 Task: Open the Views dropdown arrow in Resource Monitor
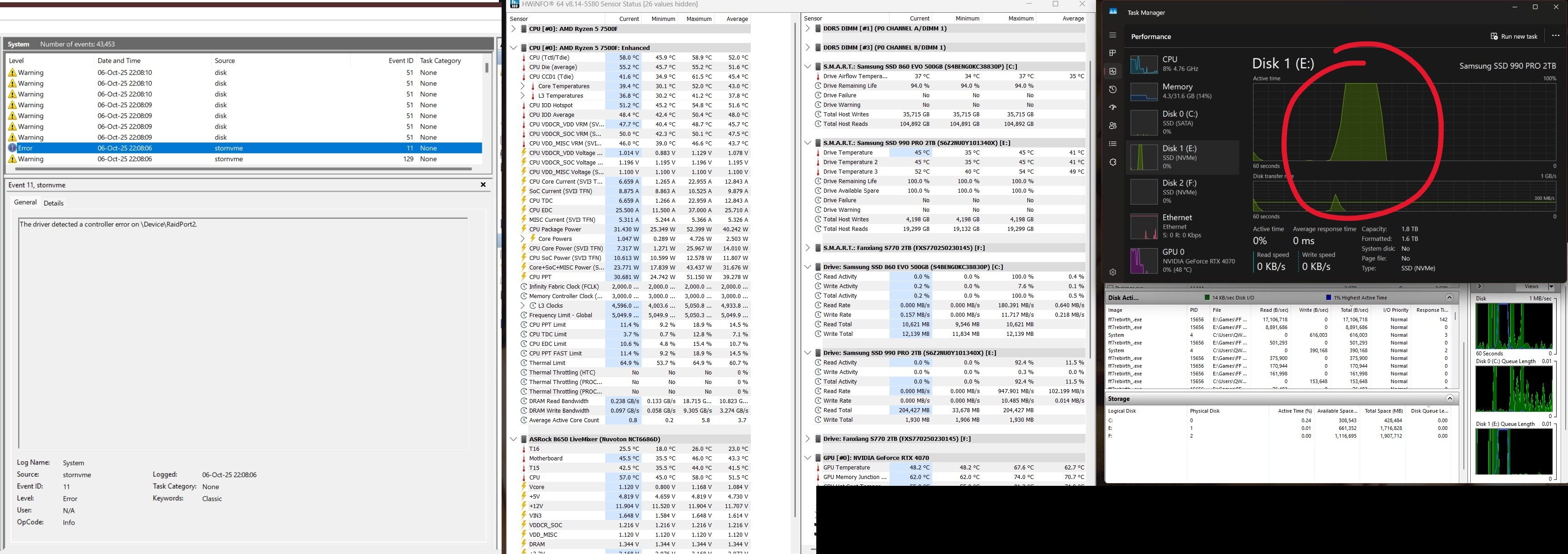coord(1551,286)
